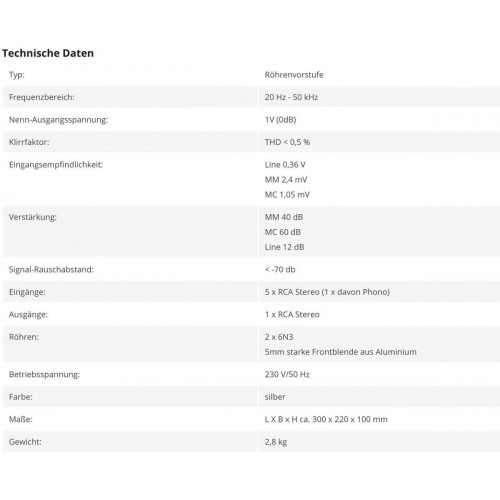Click the Röhrenvorstufe value
500x500 pixels.
[294, 75]
